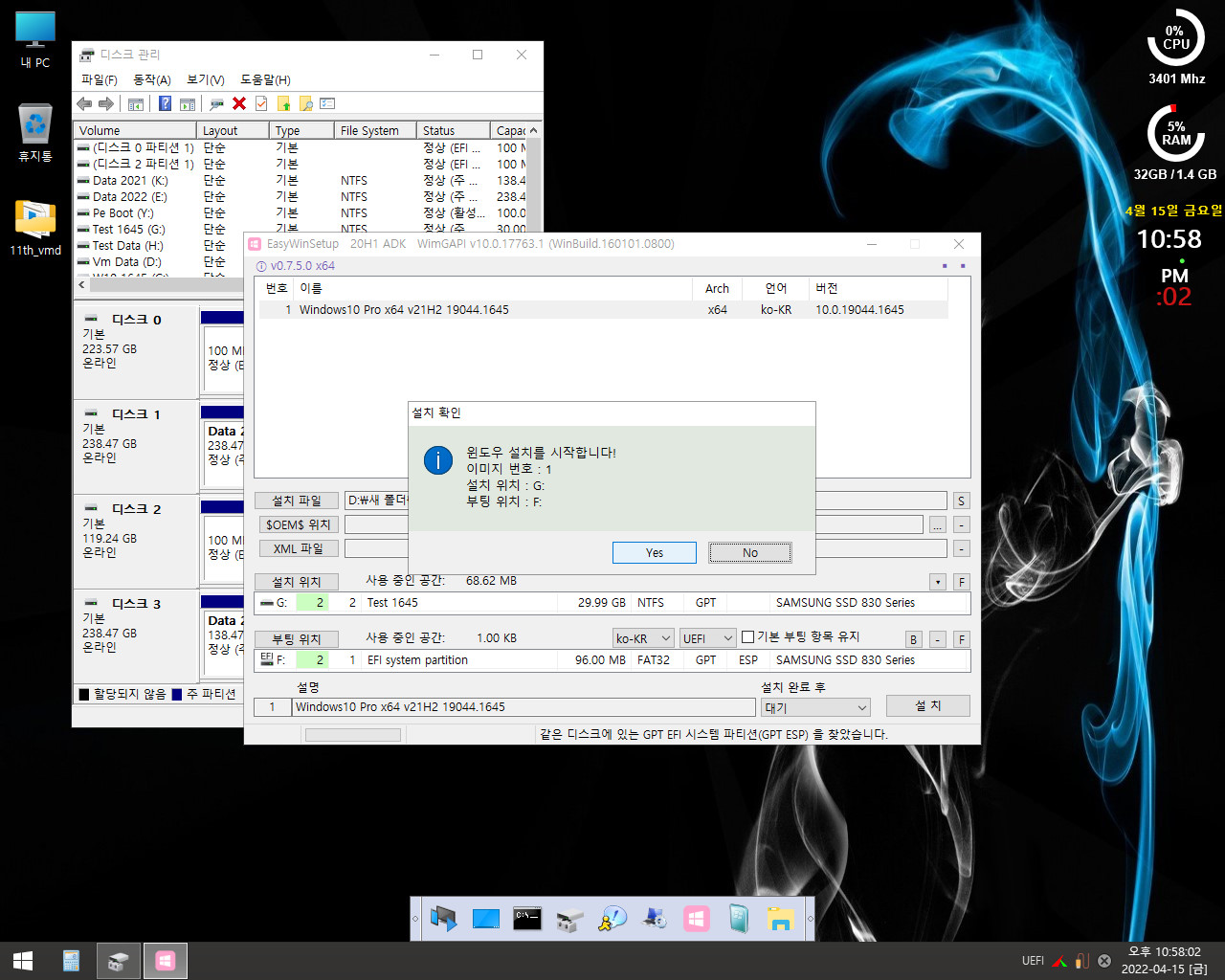The height and width of the screenshot is (980, 1225).
Task: Click the blue desktop screen icon in dock
Action: click(486, 919)
